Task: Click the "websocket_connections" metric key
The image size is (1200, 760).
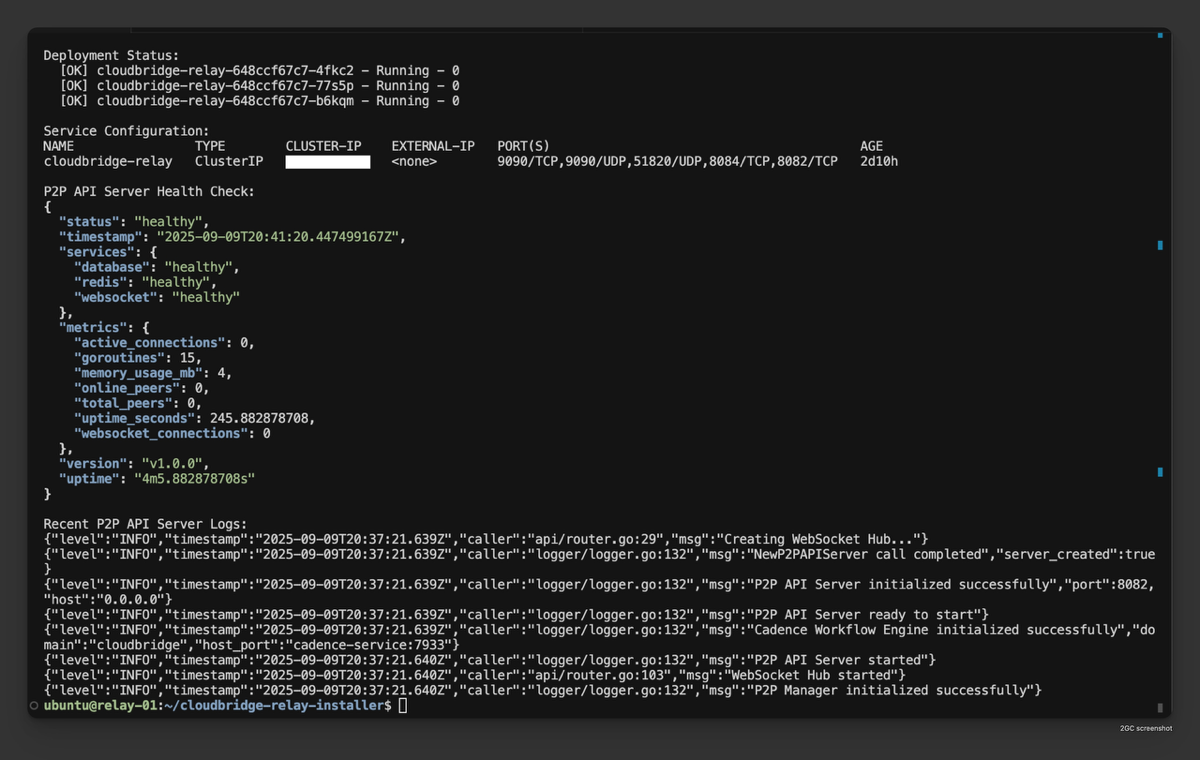Action: (160, 433)
